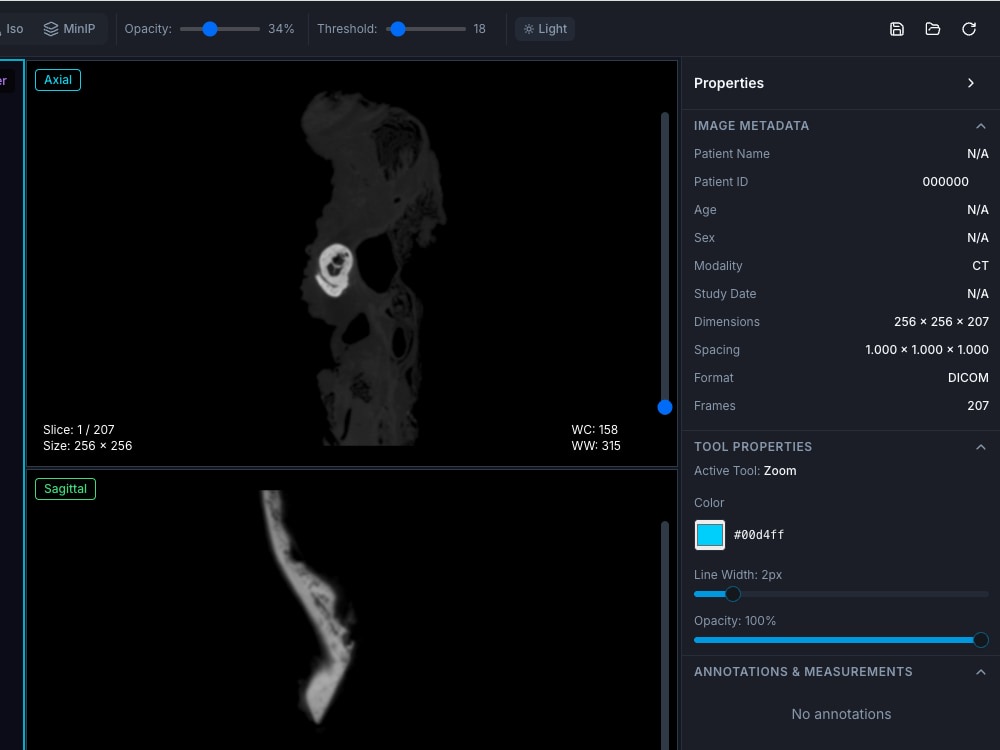Click the 'Slice: 1 / 207' overlay text
1000x750 pixels.
pos(78,429)
